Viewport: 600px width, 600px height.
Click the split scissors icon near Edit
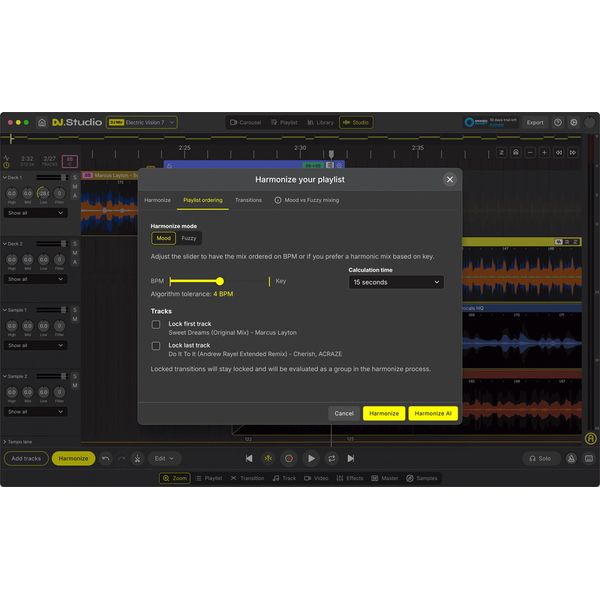click(x=137, y=458)
